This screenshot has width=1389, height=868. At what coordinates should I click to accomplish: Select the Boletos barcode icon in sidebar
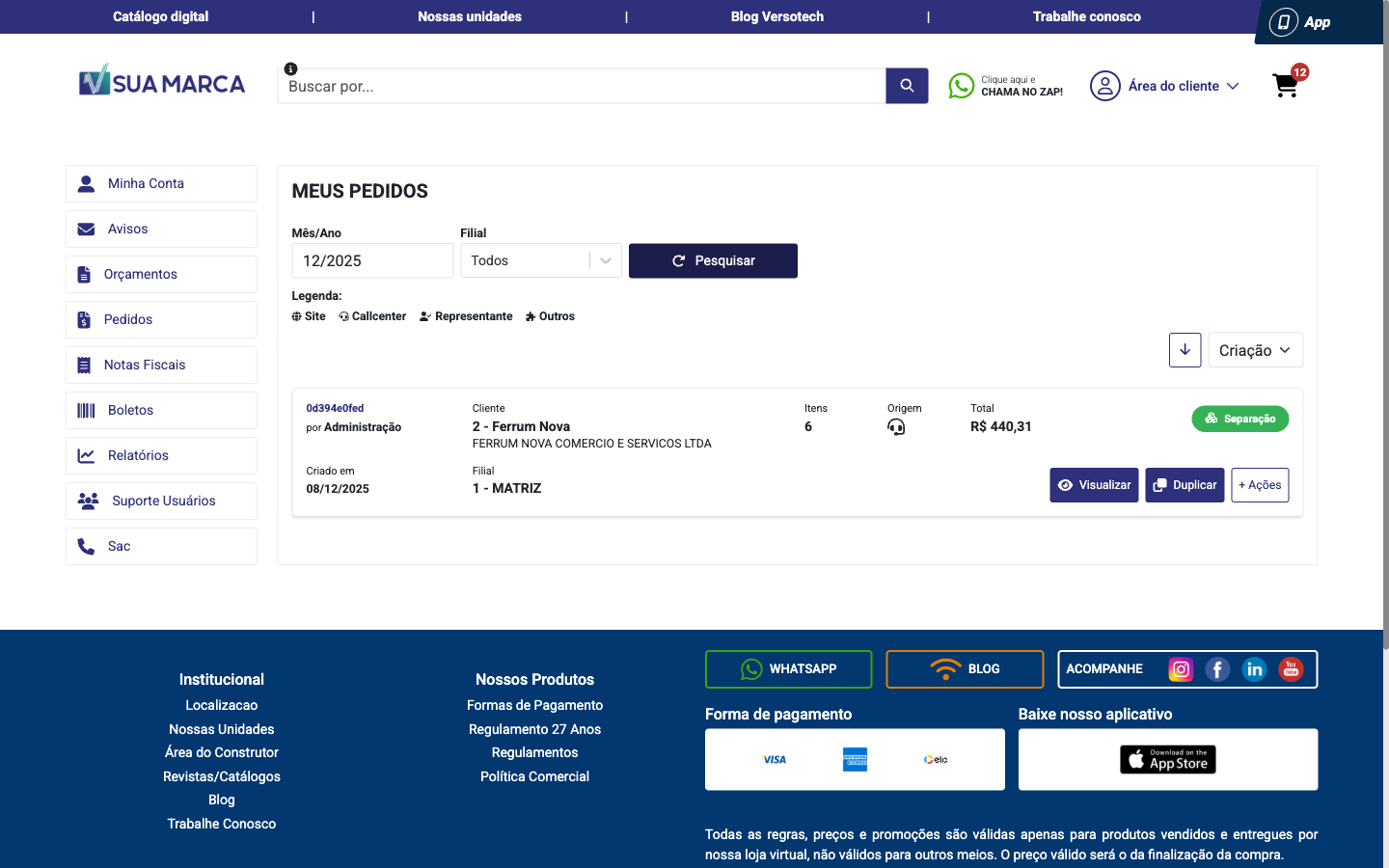(x=84, y=410)
